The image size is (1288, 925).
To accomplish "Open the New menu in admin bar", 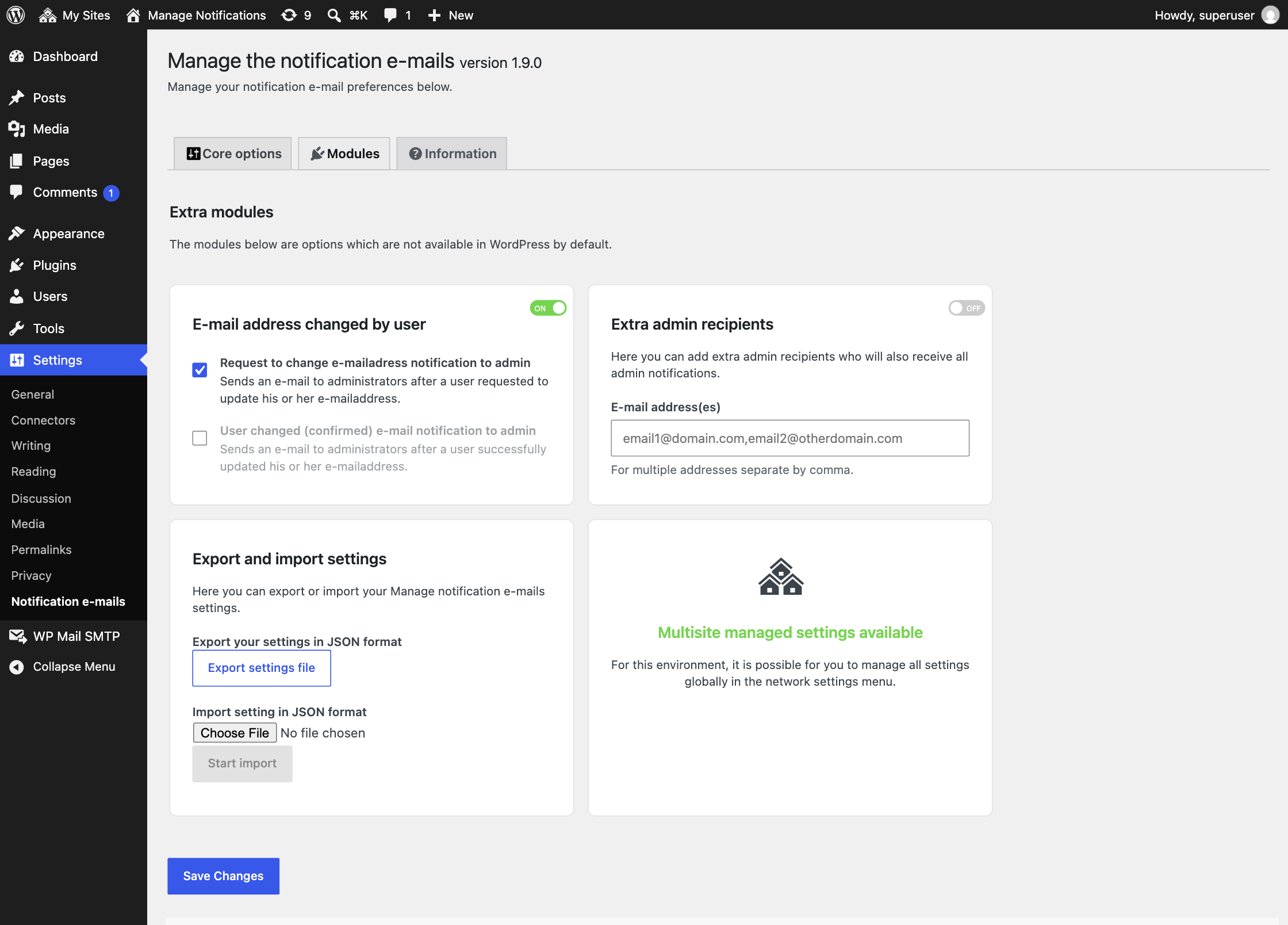I will point(451,15).
